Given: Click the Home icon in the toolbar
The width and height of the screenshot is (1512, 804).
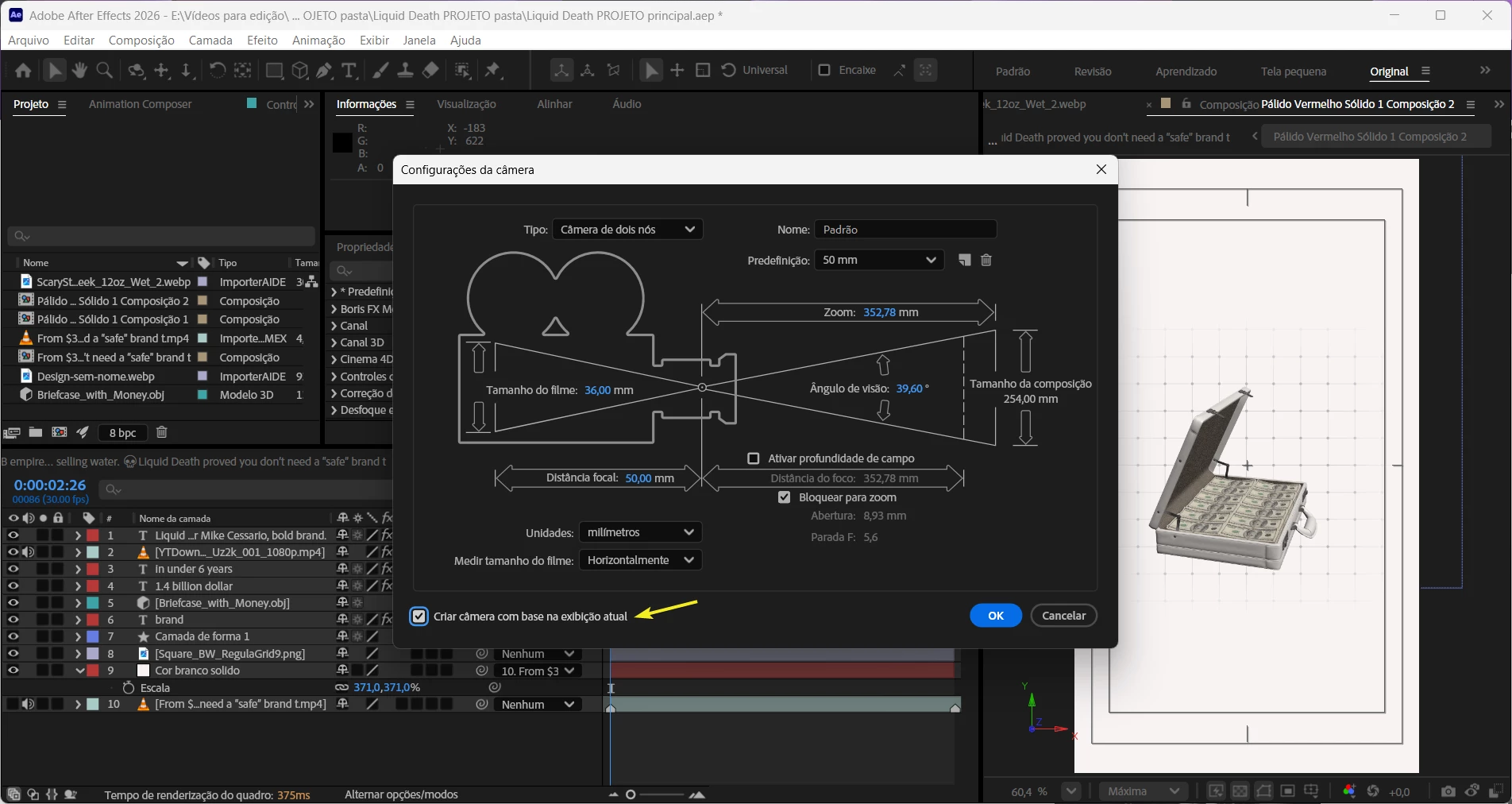Looking at the screenshot, I should [23, 71].
